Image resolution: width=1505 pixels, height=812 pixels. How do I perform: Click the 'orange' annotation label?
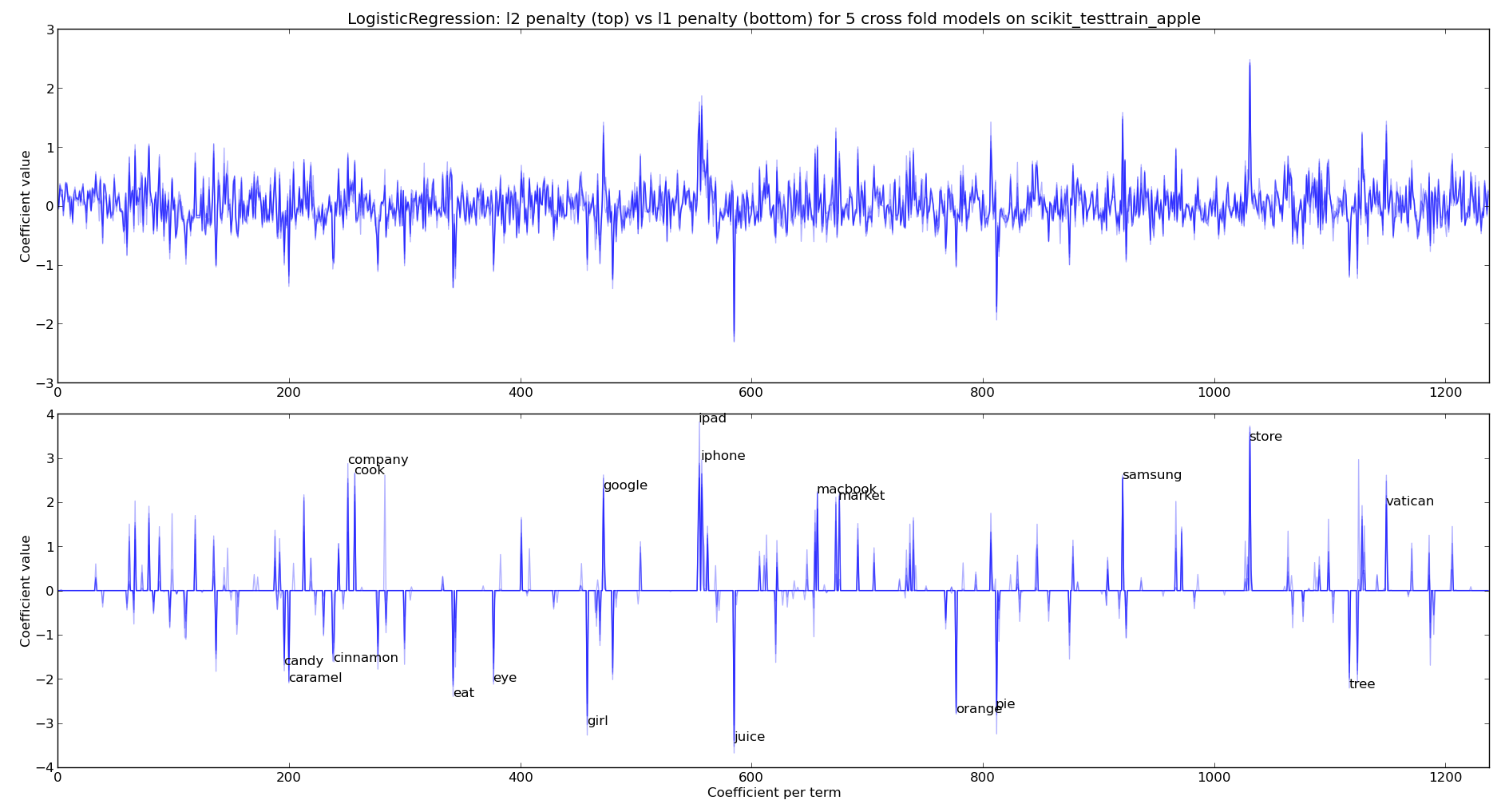979,709
